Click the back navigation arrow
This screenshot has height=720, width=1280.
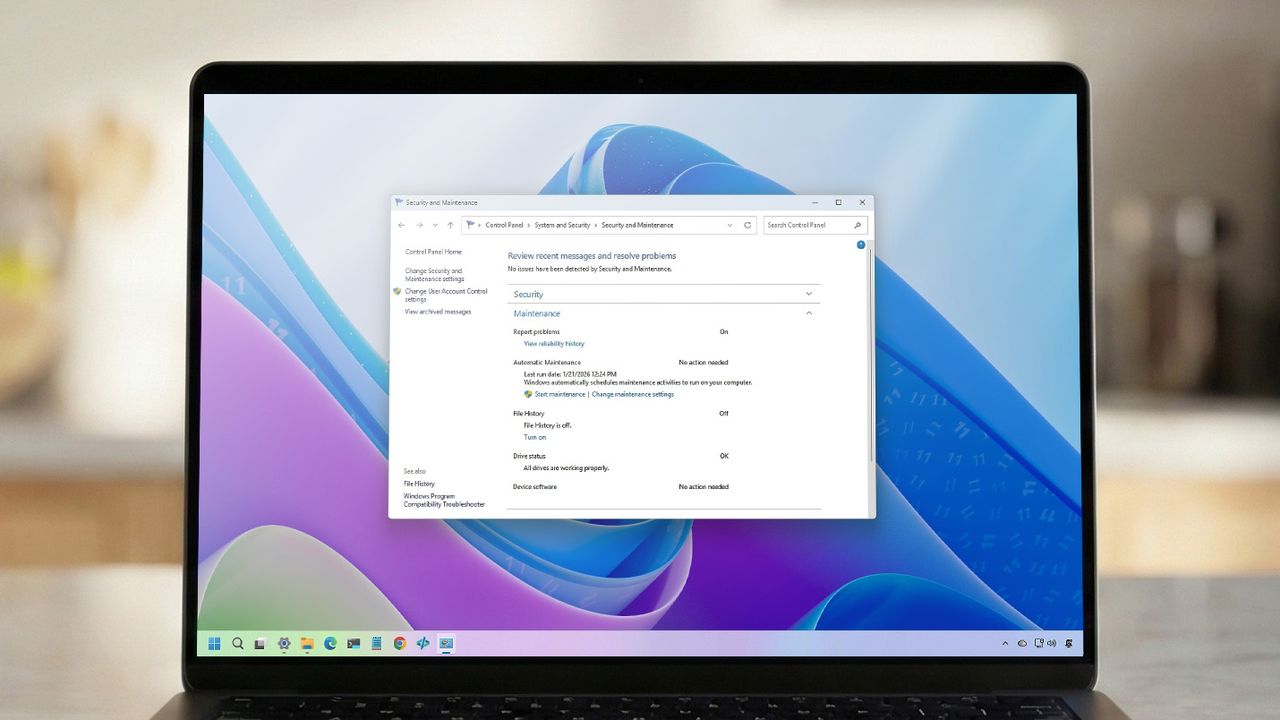coord(401,224)
